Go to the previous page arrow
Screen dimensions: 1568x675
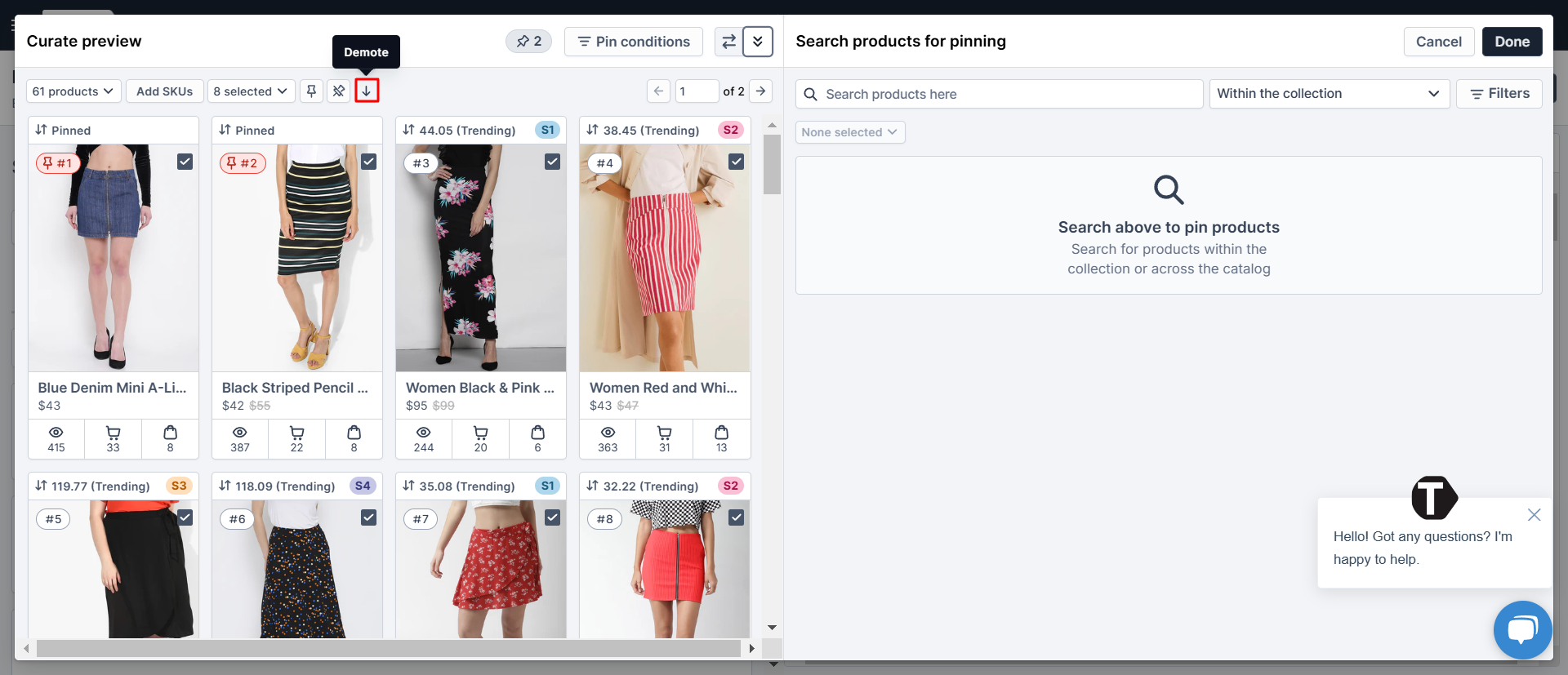click(658, 91)
